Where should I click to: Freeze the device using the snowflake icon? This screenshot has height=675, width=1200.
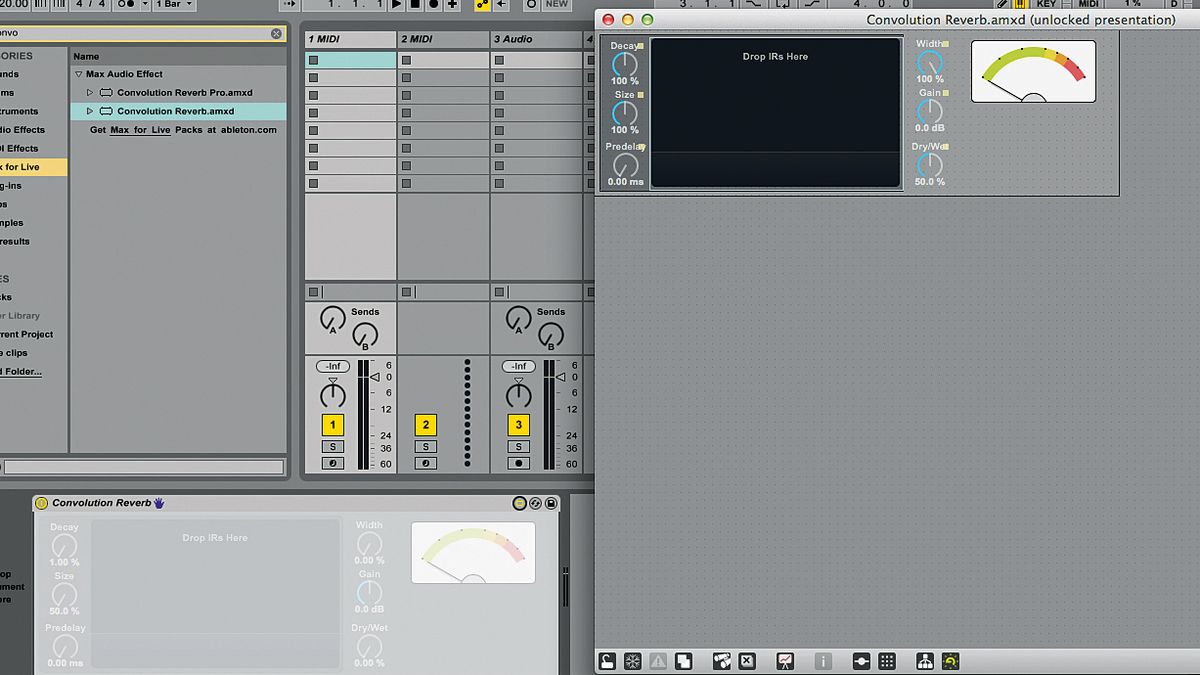point(632,661)
